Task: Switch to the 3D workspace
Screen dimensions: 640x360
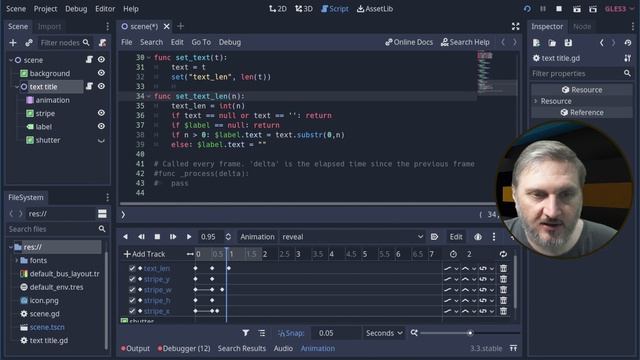Action: (x=303, y=9)
